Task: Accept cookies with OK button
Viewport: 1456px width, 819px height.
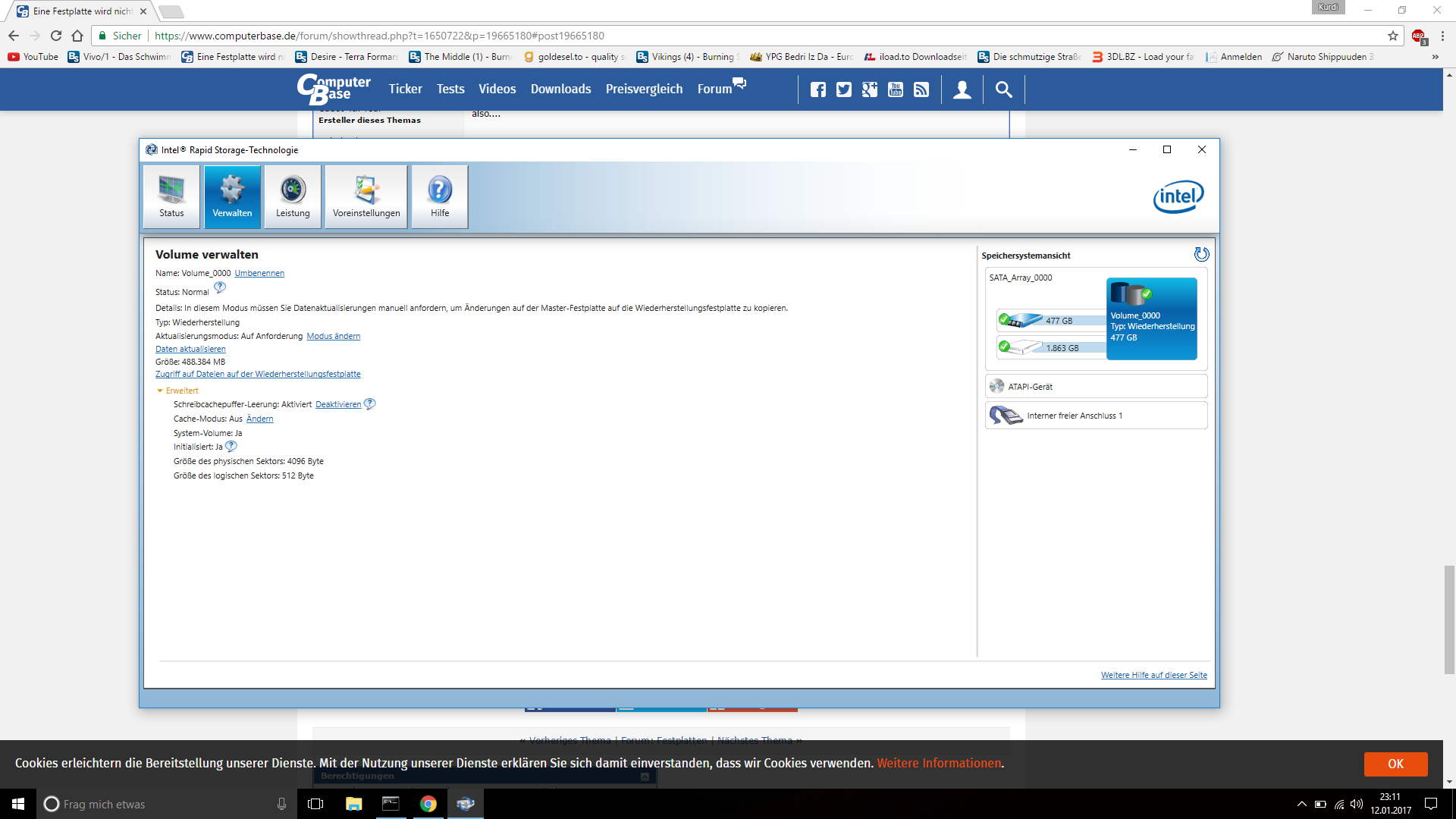Action: click(x=1395, y=764)
